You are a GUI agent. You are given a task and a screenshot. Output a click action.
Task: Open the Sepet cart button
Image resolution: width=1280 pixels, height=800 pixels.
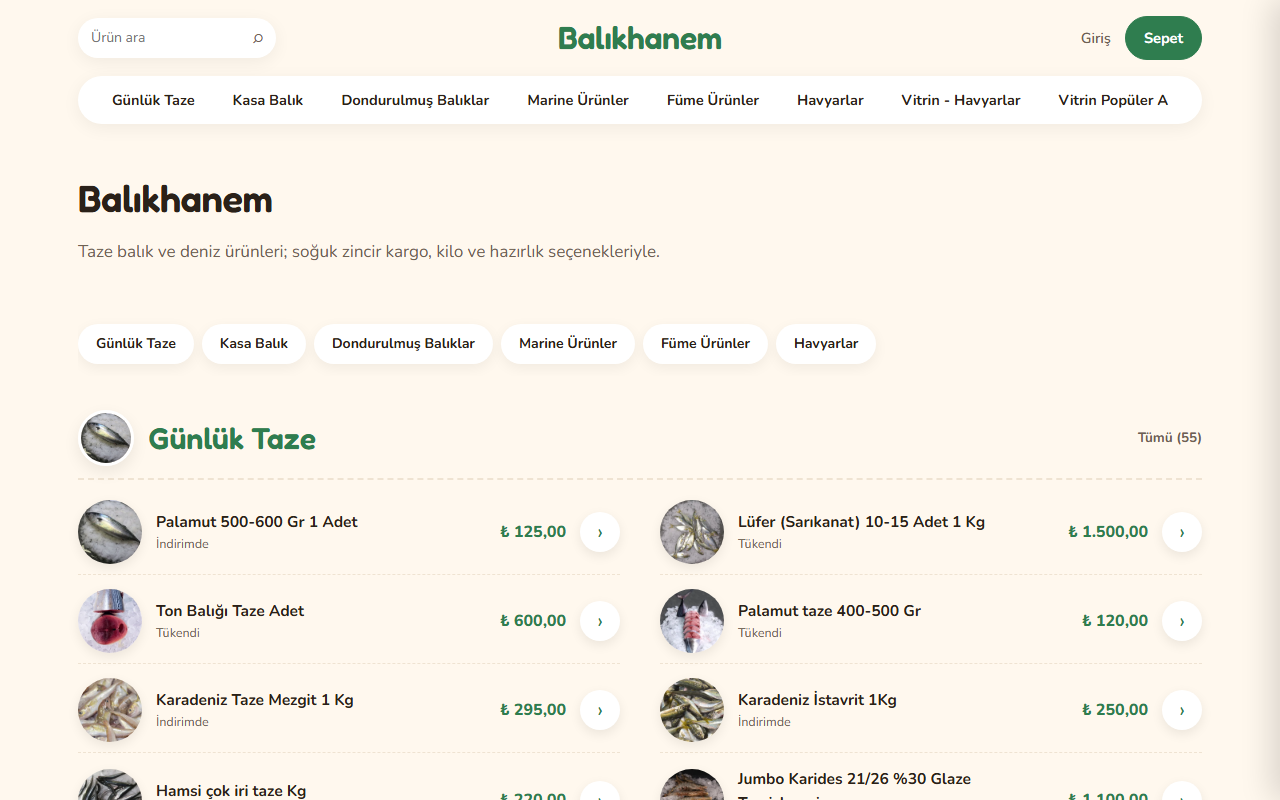pos(1163,38)
